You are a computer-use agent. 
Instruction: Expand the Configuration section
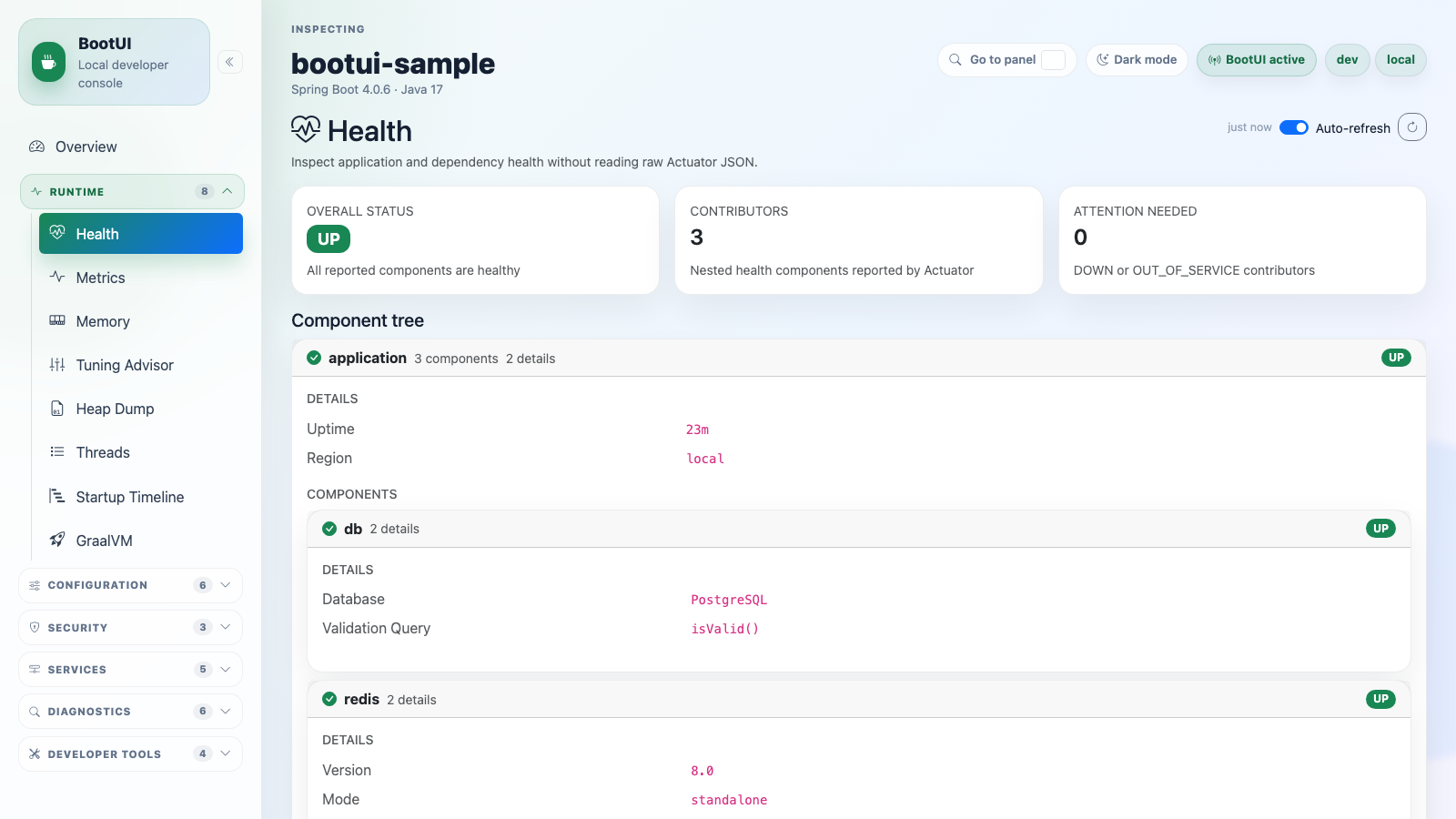[x=130, y=585]
